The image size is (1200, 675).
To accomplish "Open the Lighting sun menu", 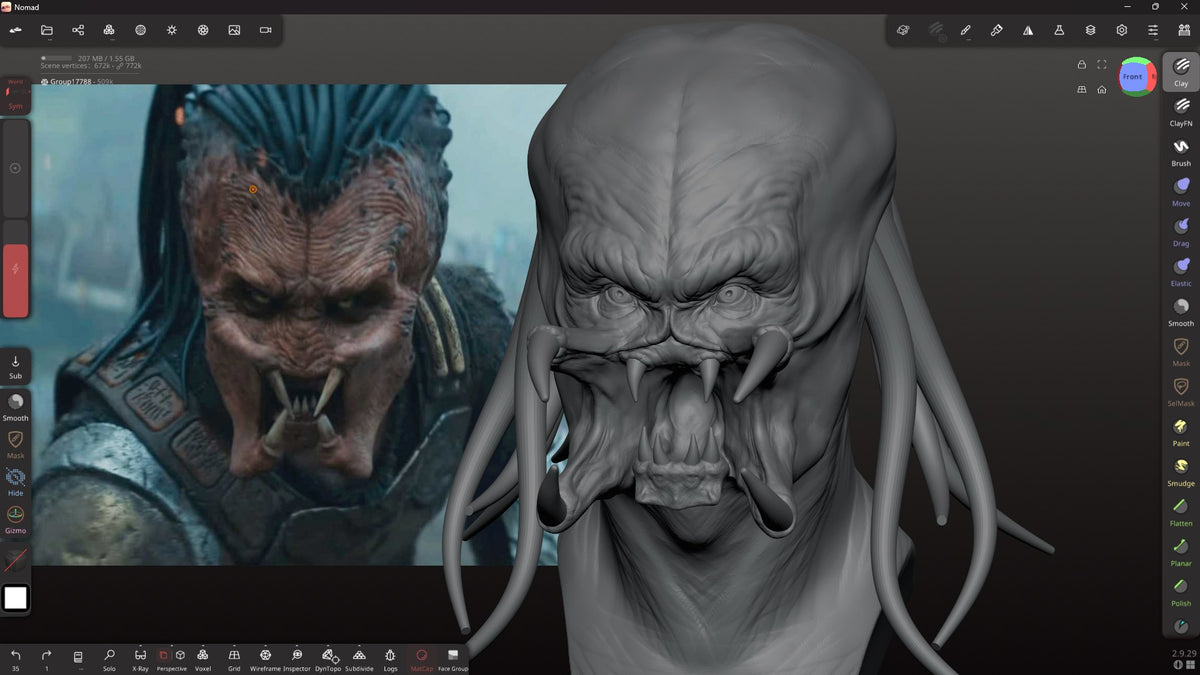I will pos(172,30).
